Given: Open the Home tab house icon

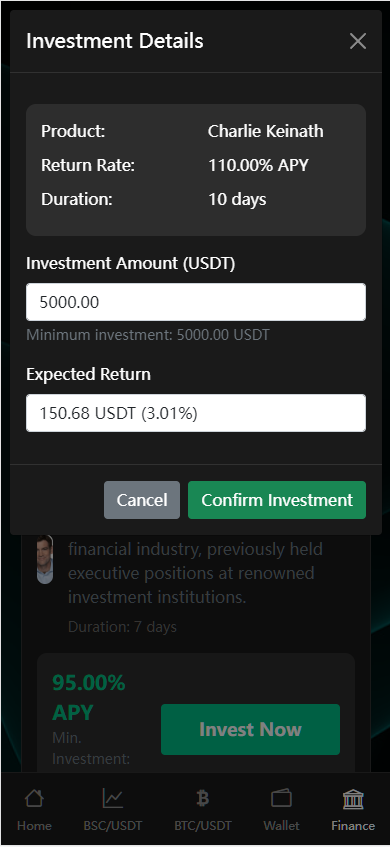Looking at the screenshot, I should tap(34, 798).
